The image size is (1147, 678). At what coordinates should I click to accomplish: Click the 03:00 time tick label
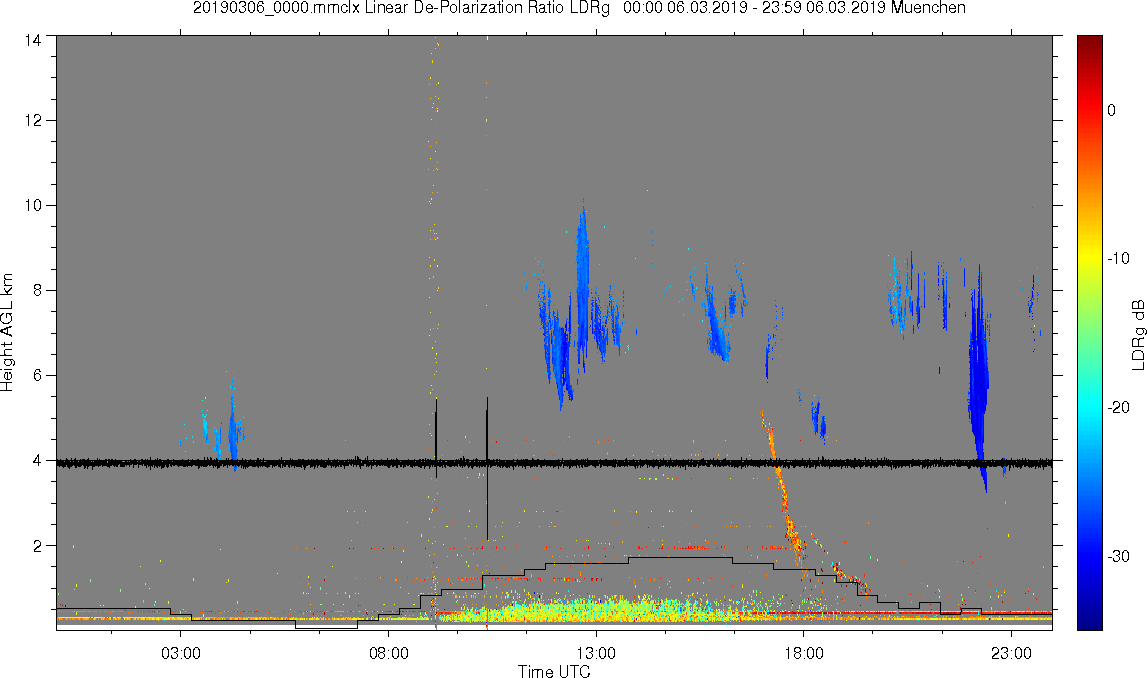coord(181,653)
